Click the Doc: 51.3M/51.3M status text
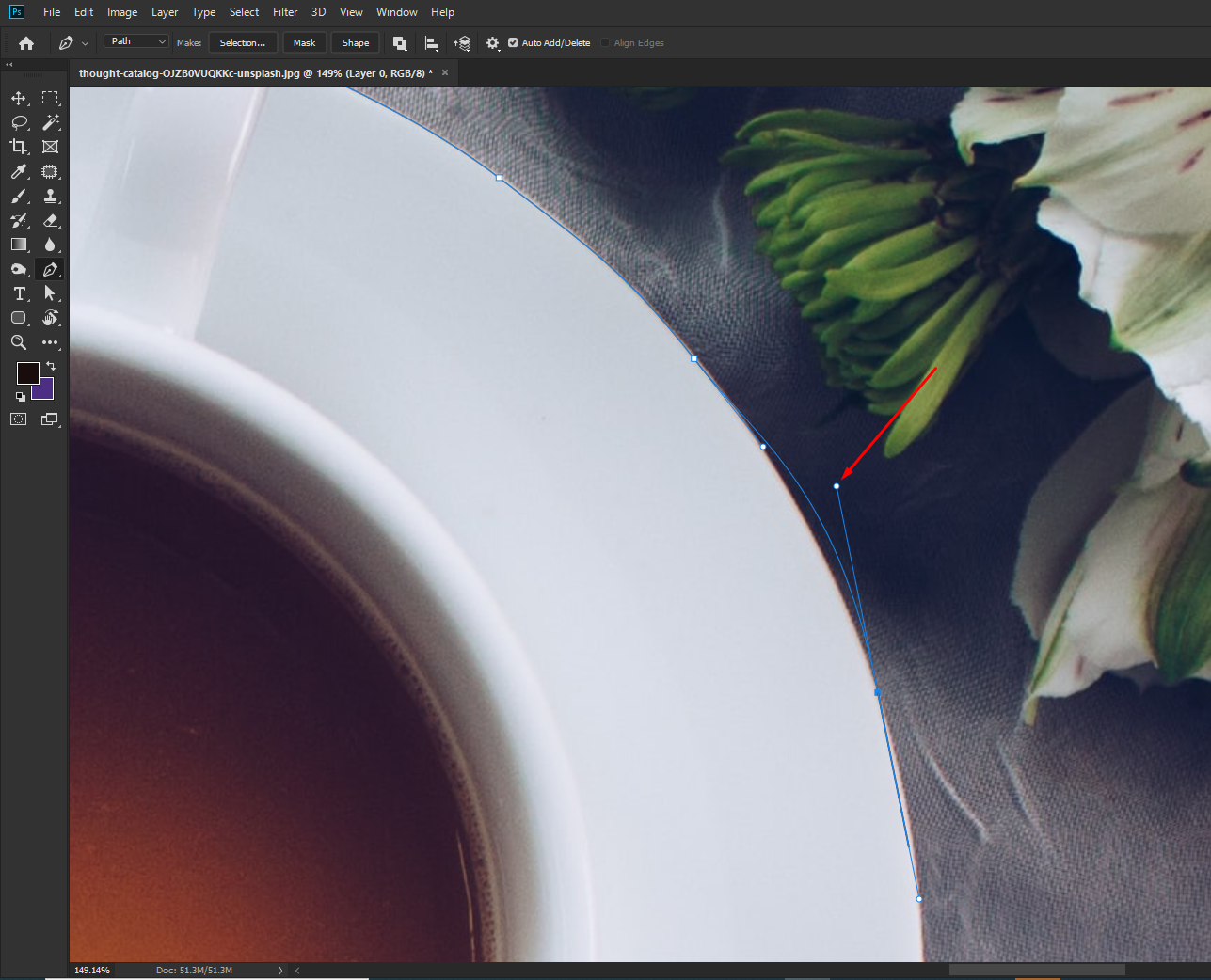1211x980 pixels. [x=194, y=970]
